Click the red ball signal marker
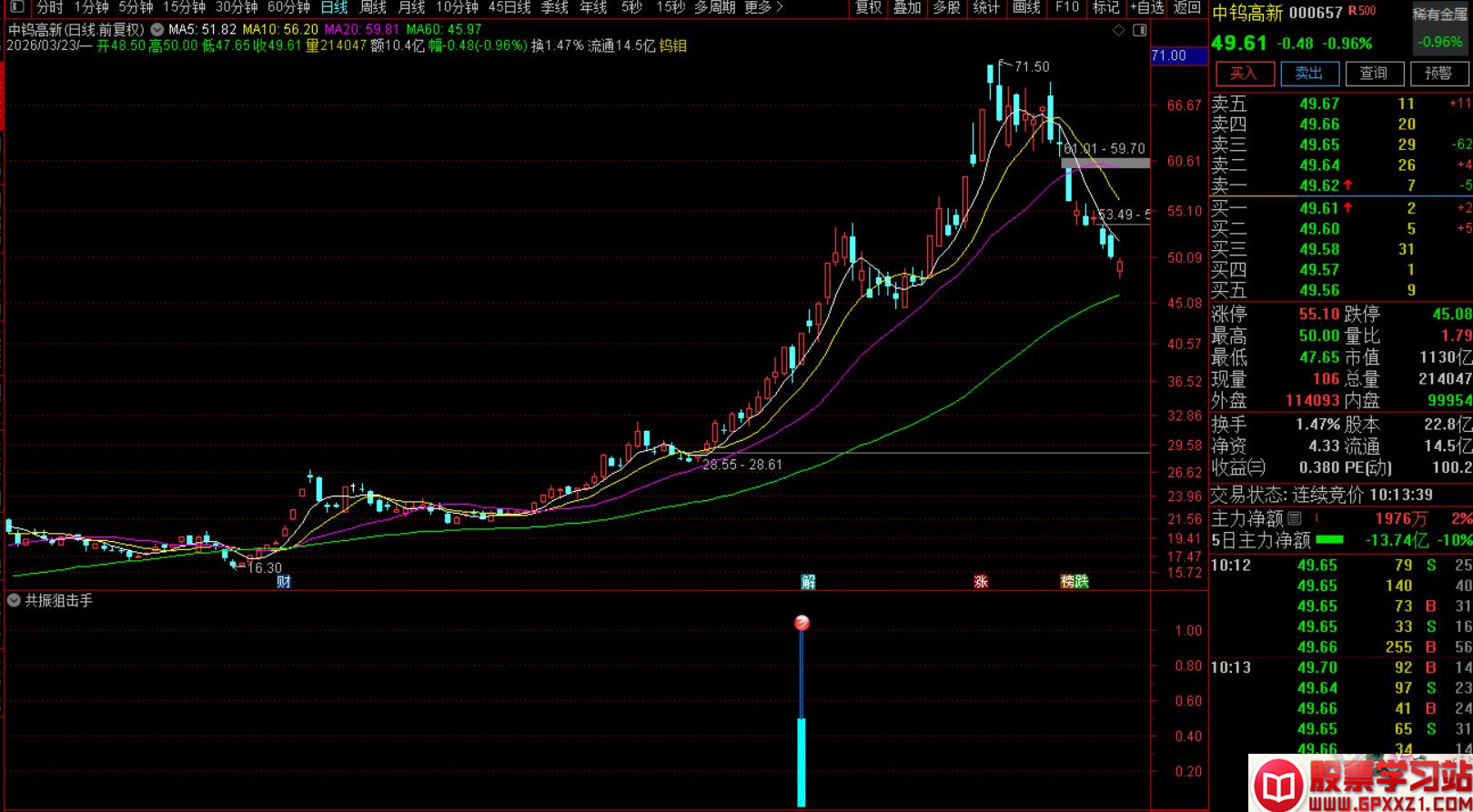 (x=802, y=623)
